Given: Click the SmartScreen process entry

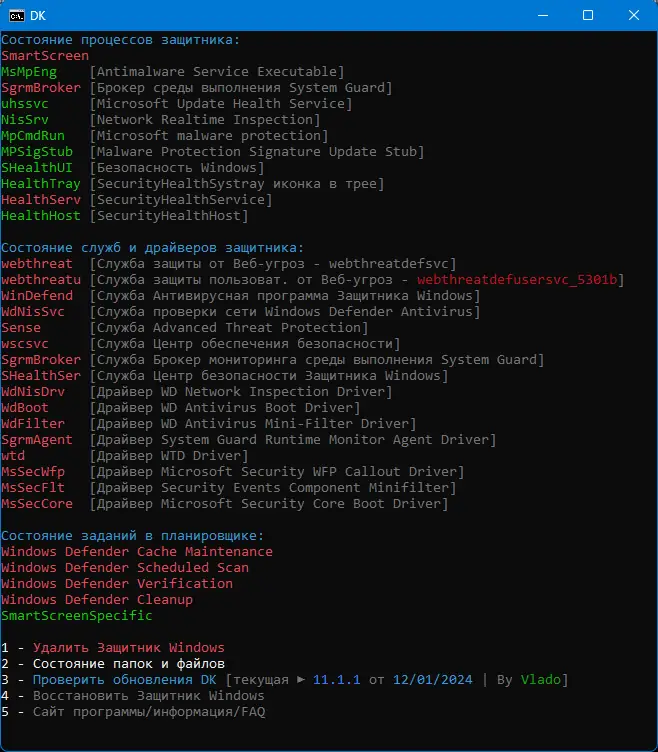Looking at the screenshot, I should tap(45, 56).
